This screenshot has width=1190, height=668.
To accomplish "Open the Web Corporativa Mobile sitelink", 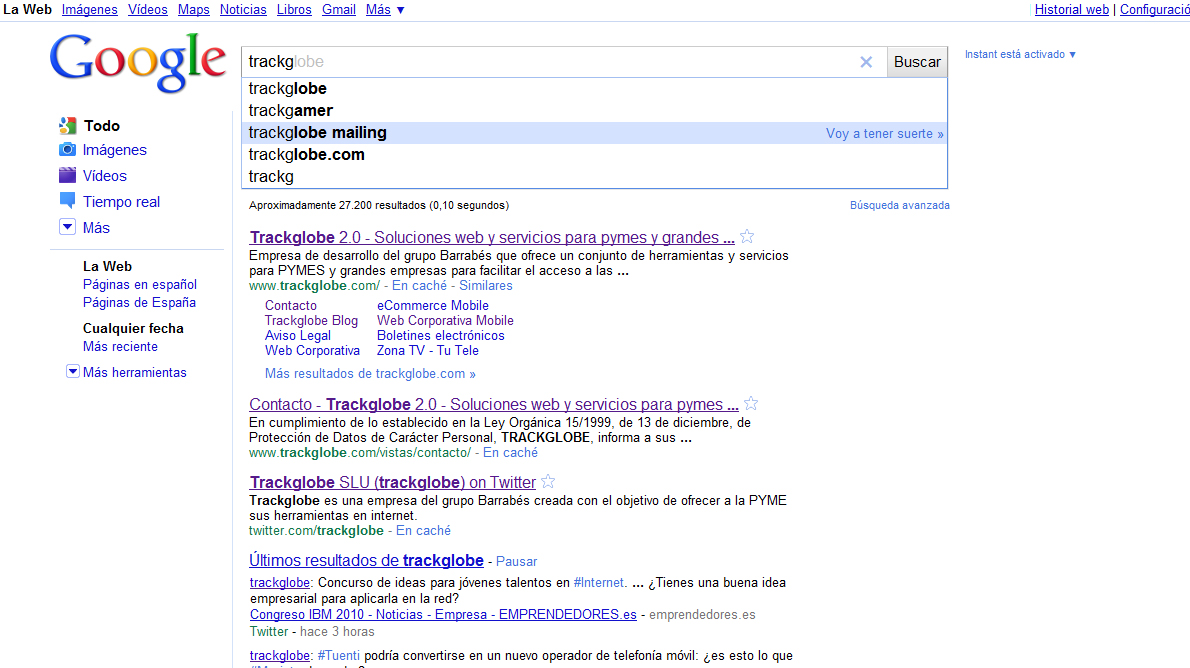I will tap(445, 321).
